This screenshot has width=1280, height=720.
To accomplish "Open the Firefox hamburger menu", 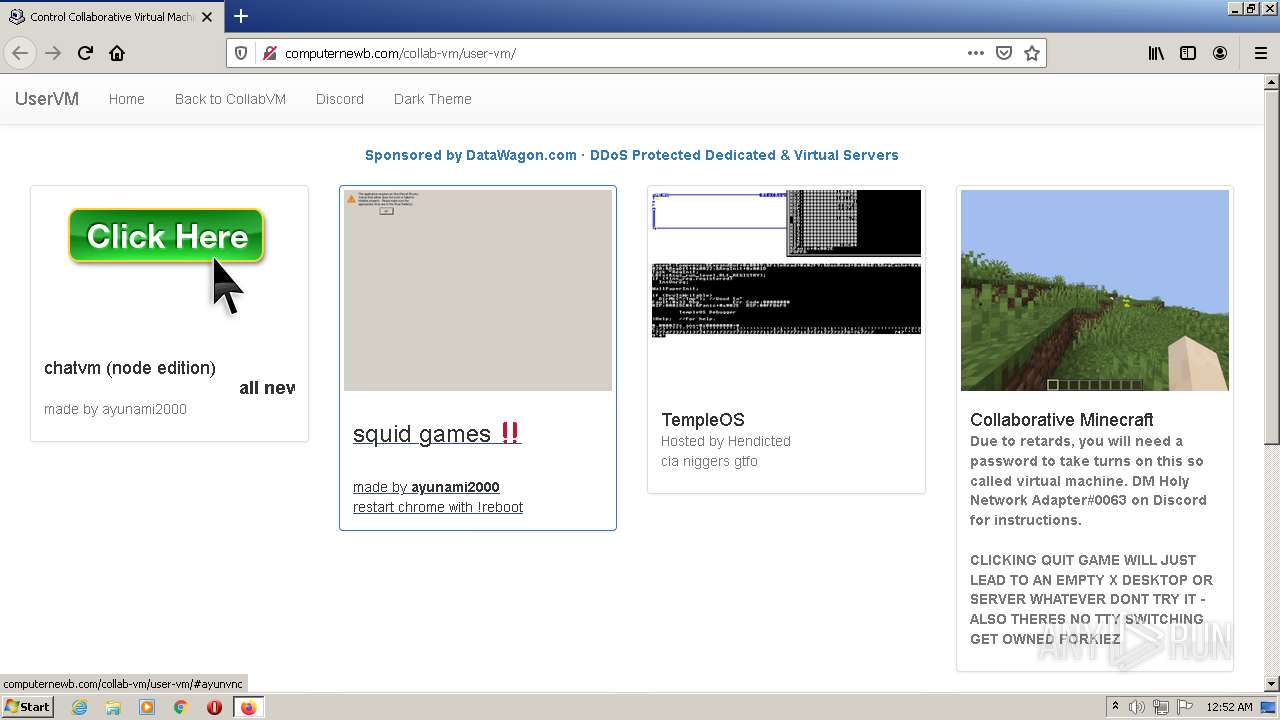I will [x=1260, y=53].
